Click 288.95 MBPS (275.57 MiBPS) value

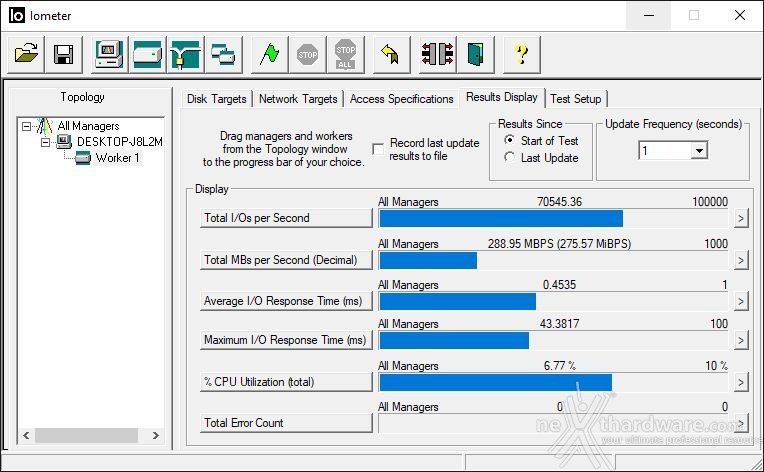point(559,244)
